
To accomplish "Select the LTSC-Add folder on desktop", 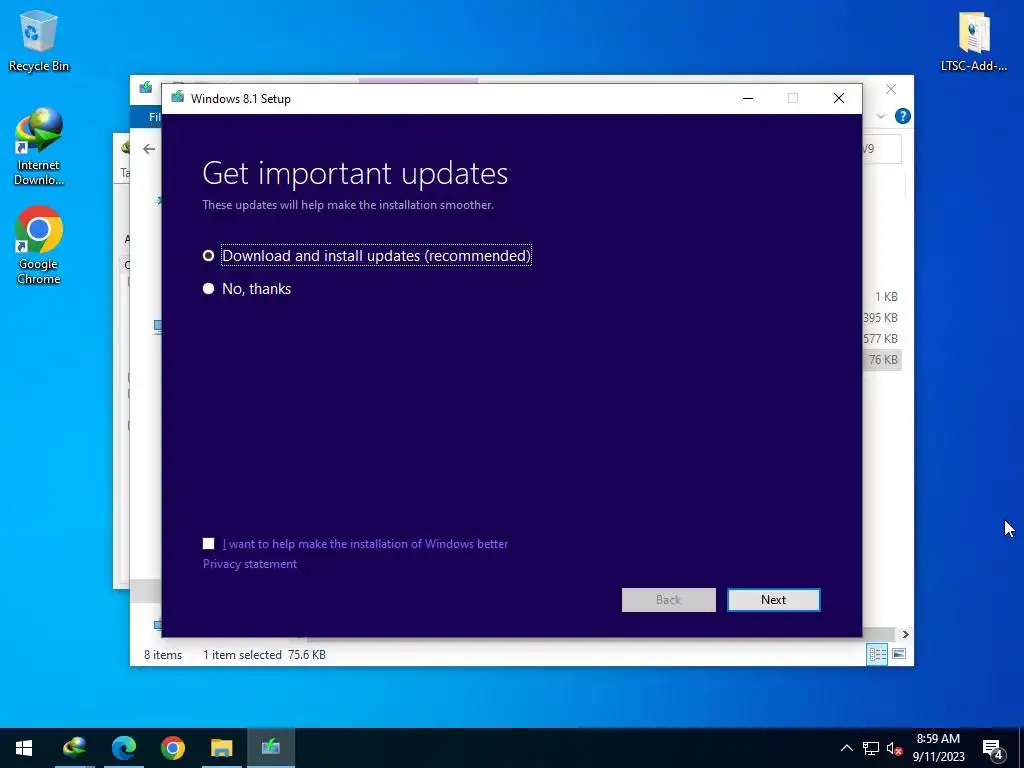I will coord(974,40).
